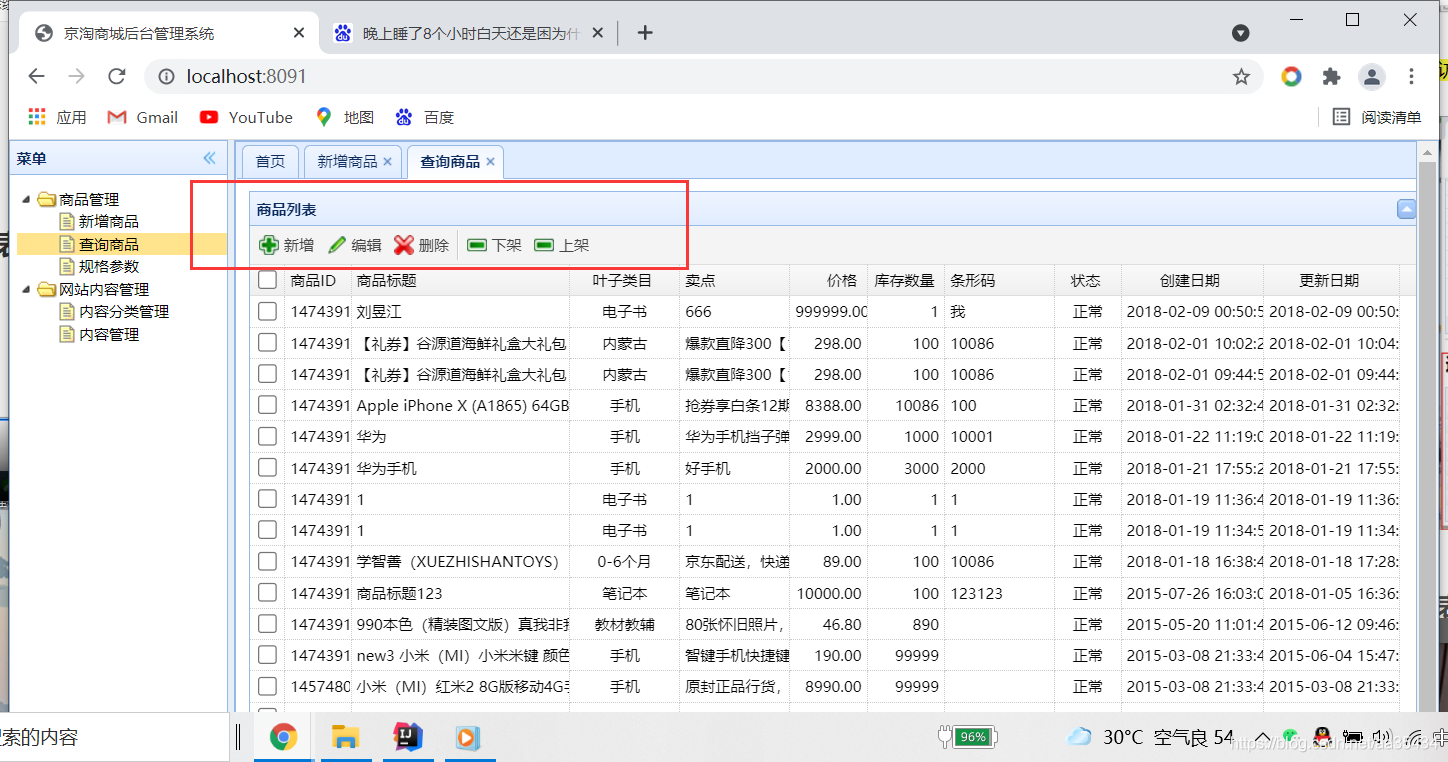Open 新增商品 in the menu tree
1448x762 pixels.
[x=109, y=221]
